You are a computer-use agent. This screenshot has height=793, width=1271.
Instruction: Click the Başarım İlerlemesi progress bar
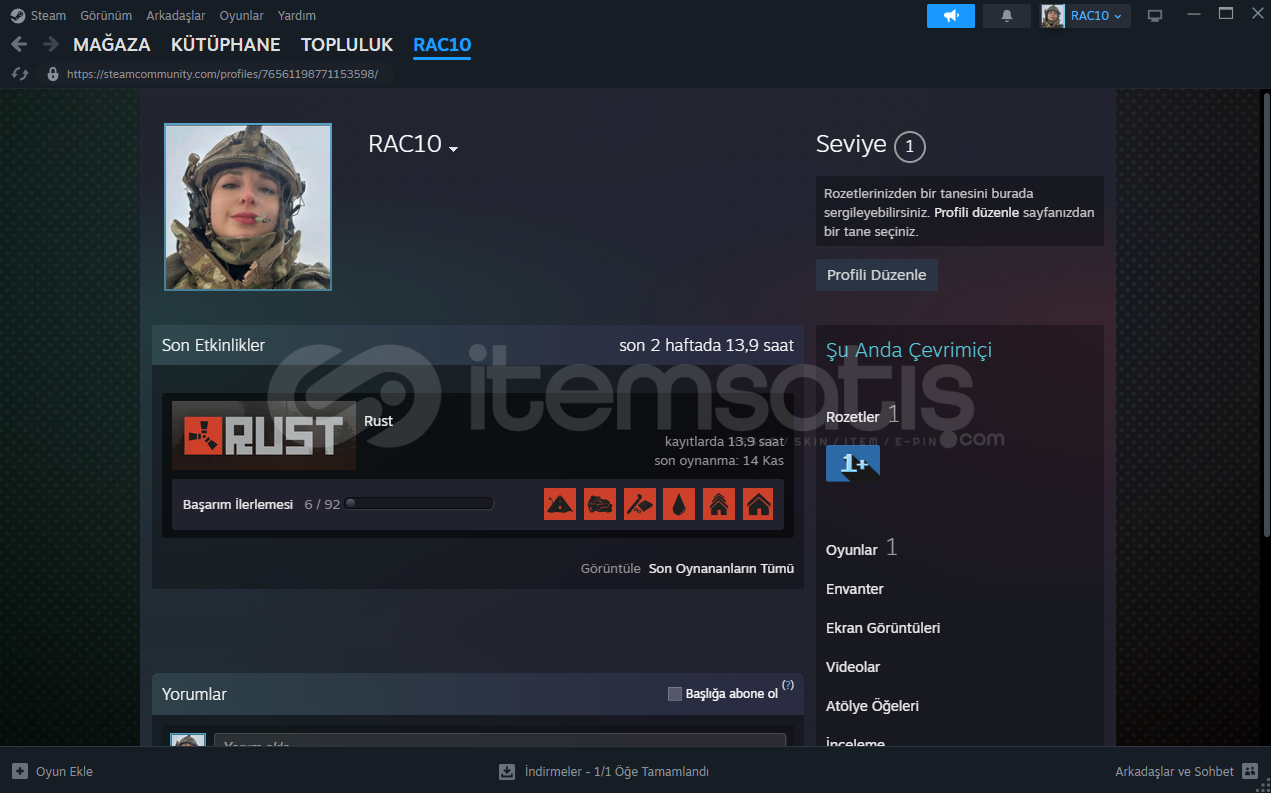pos(419,504)
